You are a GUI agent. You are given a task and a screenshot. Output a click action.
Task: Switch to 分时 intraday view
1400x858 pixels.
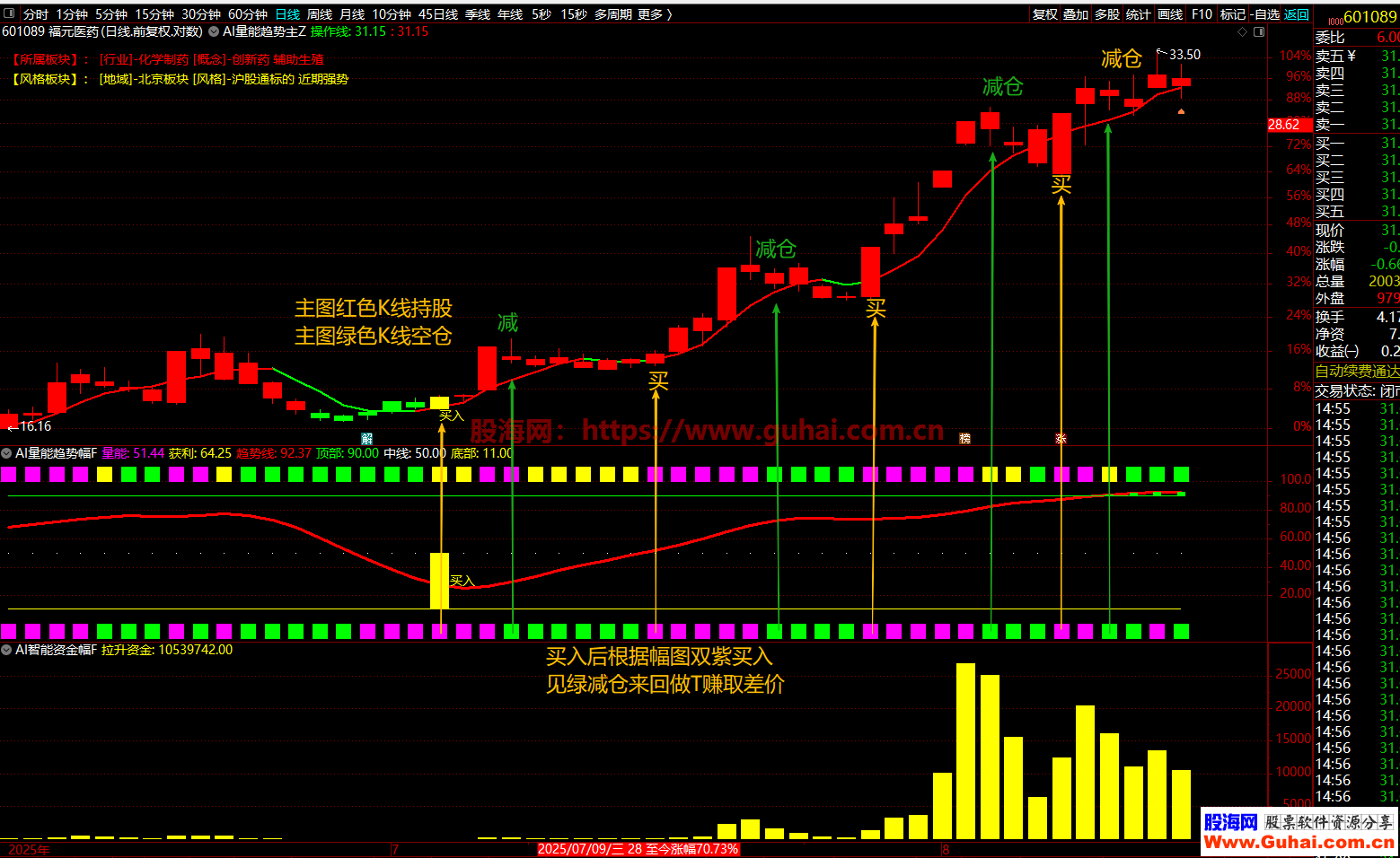(x=36, y=14)
